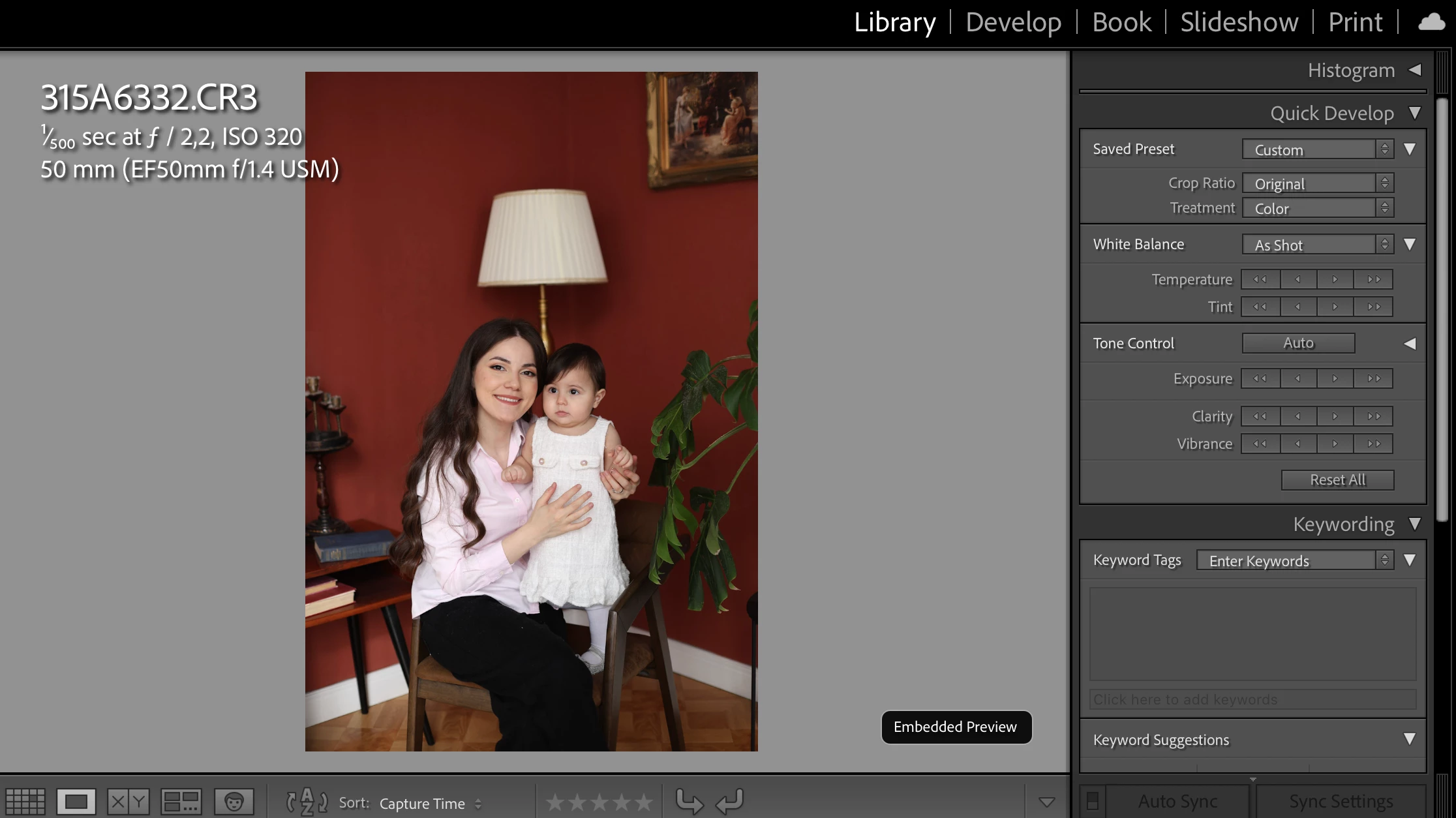Open People face view
The width and height of the screenshot is (1456, 818).
(x=234, y=801)
